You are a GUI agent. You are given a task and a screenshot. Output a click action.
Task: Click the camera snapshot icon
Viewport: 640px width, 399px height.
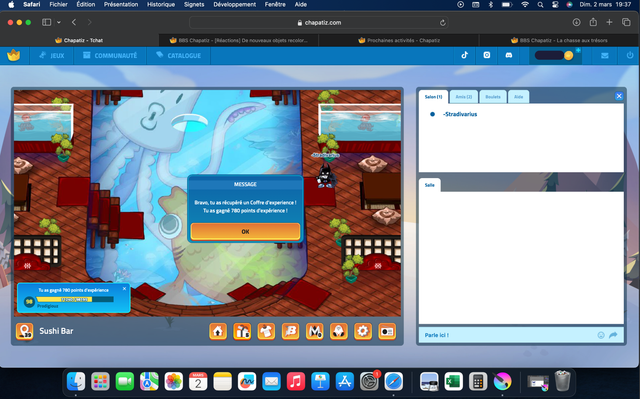(x=387, y=331)
